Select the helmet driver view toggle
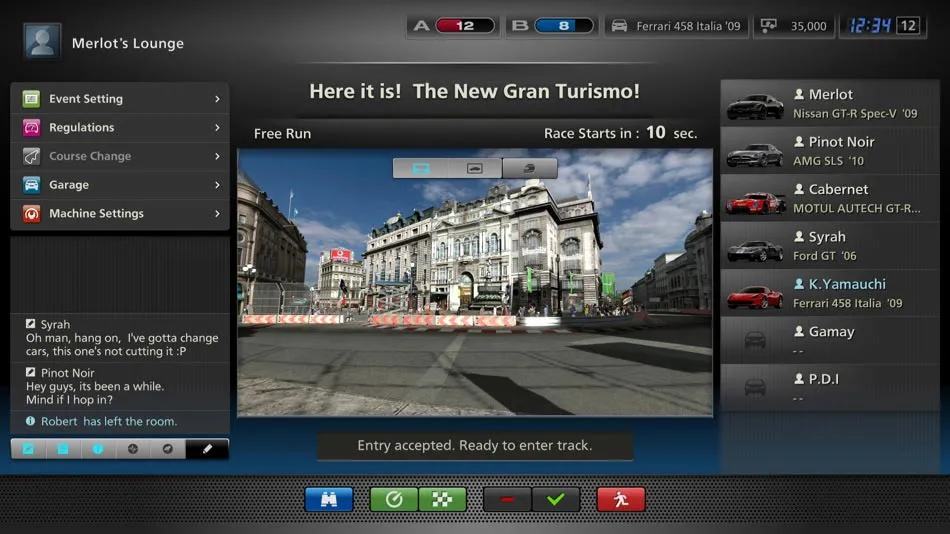This screenshot has height=534, width=950. (x=530, y=168)
